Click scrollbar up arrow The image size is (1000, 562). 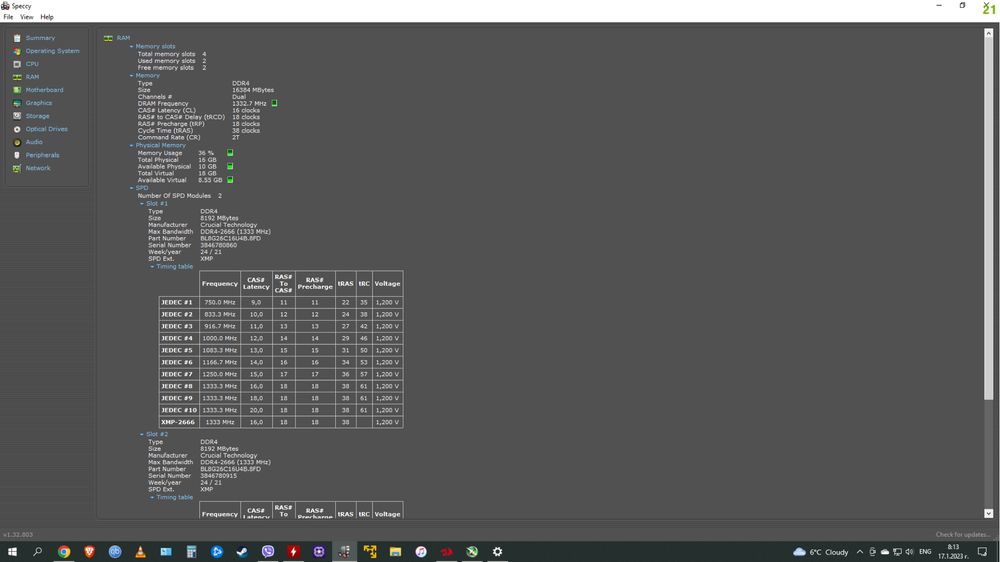point(989,33)
